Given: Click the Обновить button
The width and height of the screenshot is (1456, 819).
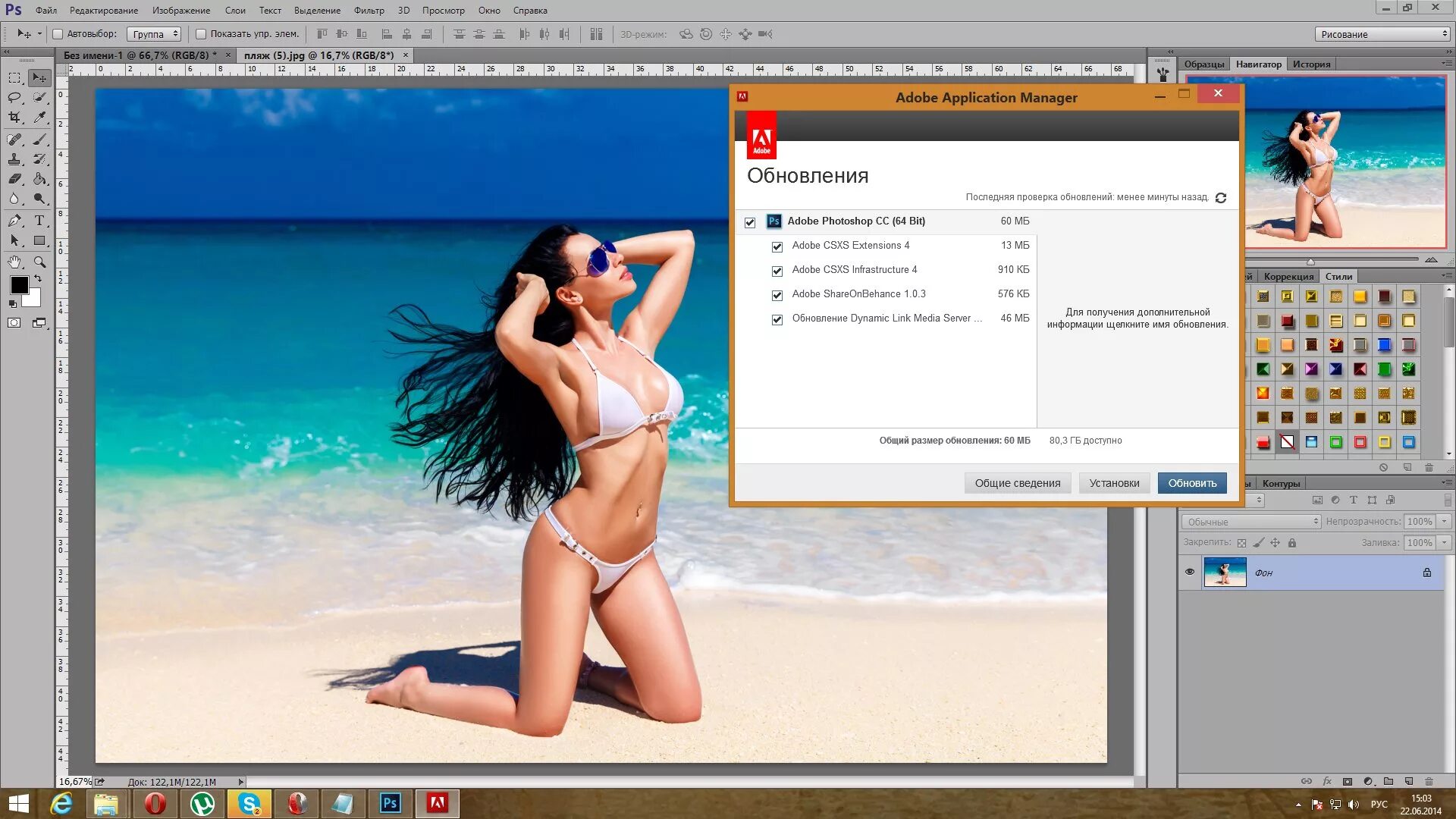Looking at the screenshot, I should [1192, 483].
